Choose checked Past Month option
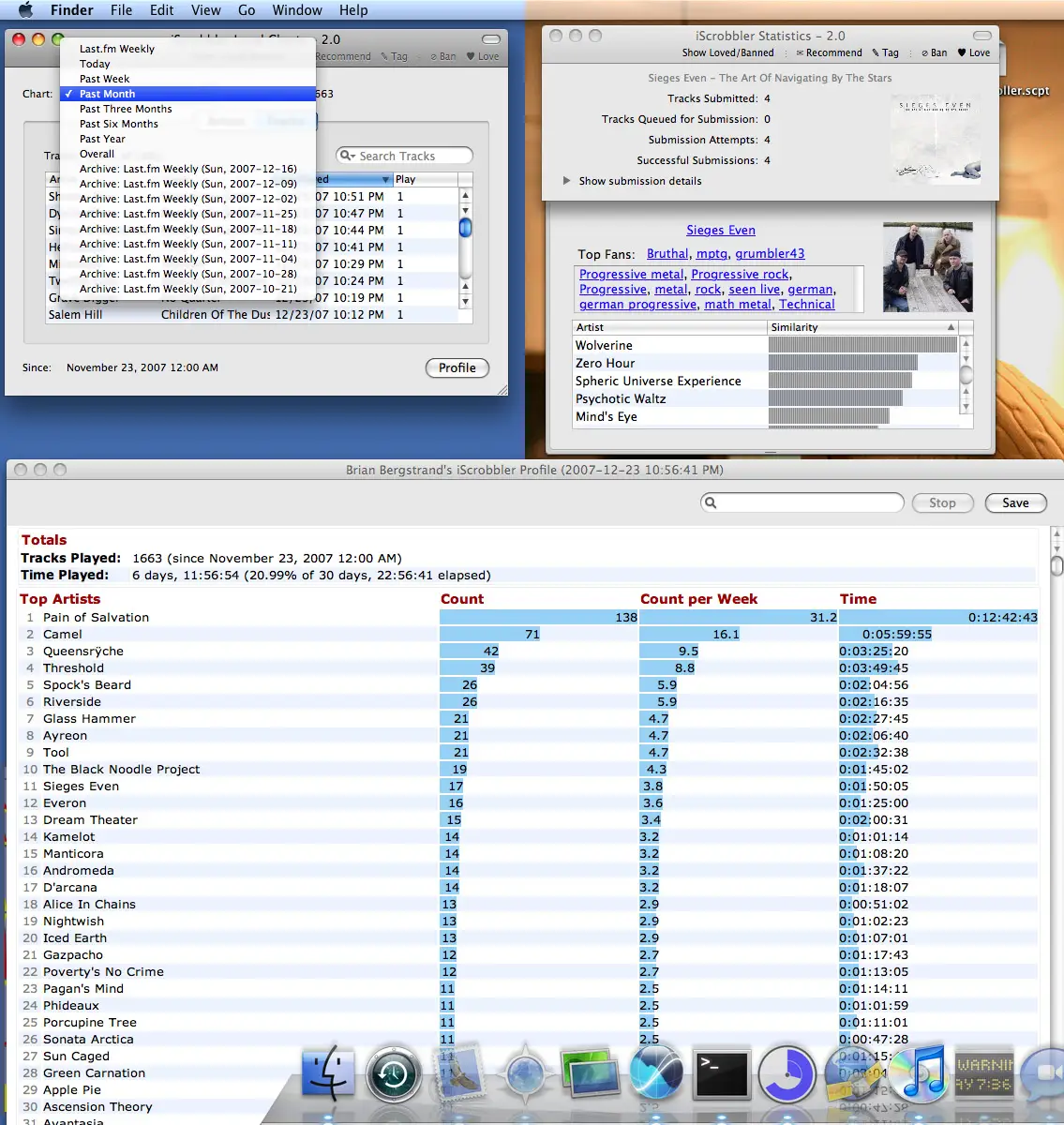 tap(187, 94)
